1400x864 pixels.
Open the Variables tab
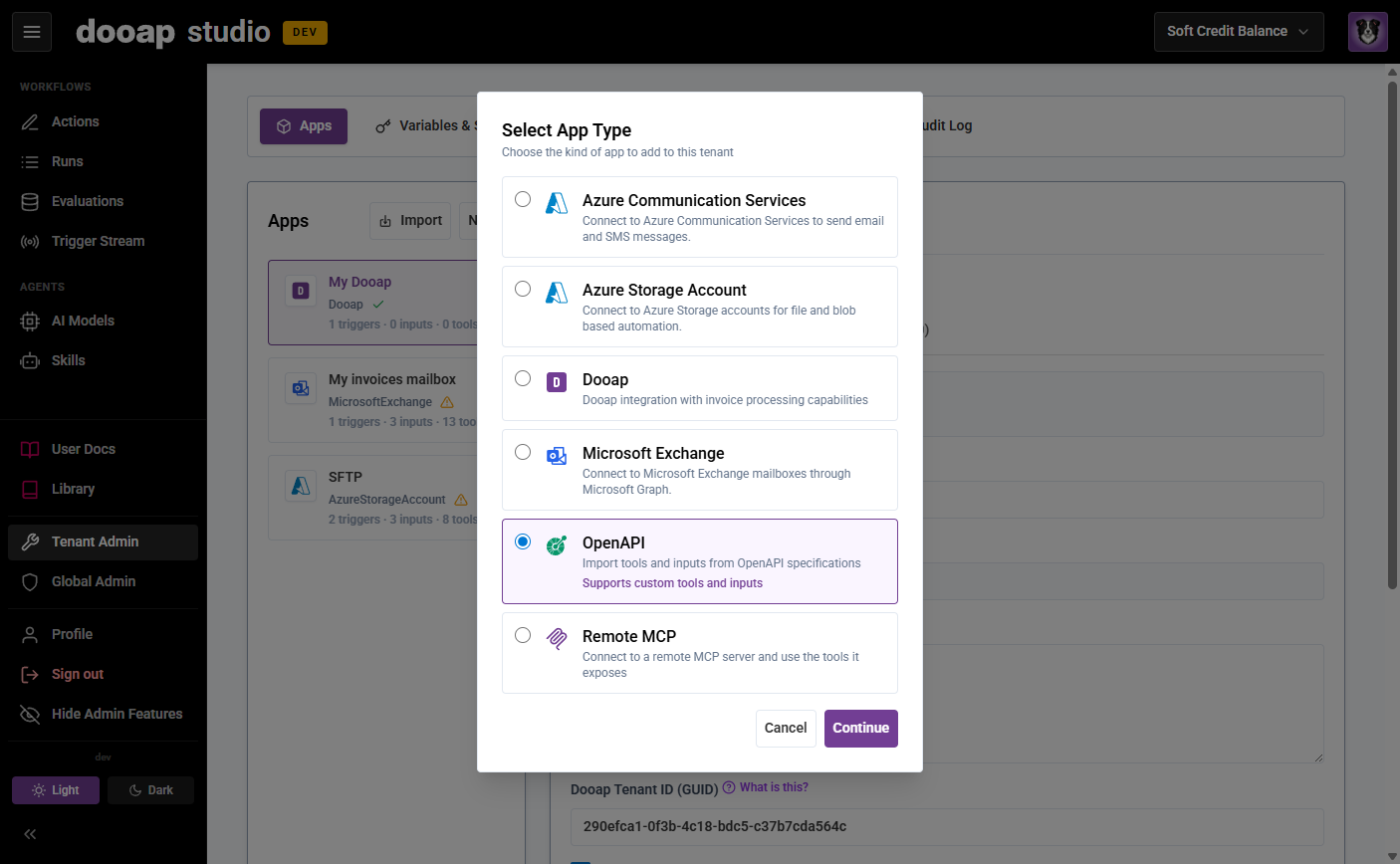(426, 126)
